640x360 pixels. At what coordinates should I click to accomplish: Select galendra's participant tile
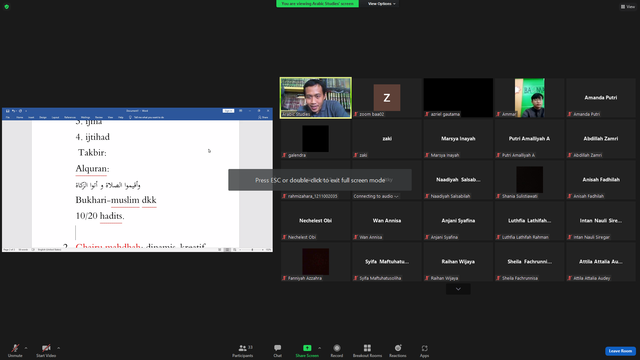(316, 139)
